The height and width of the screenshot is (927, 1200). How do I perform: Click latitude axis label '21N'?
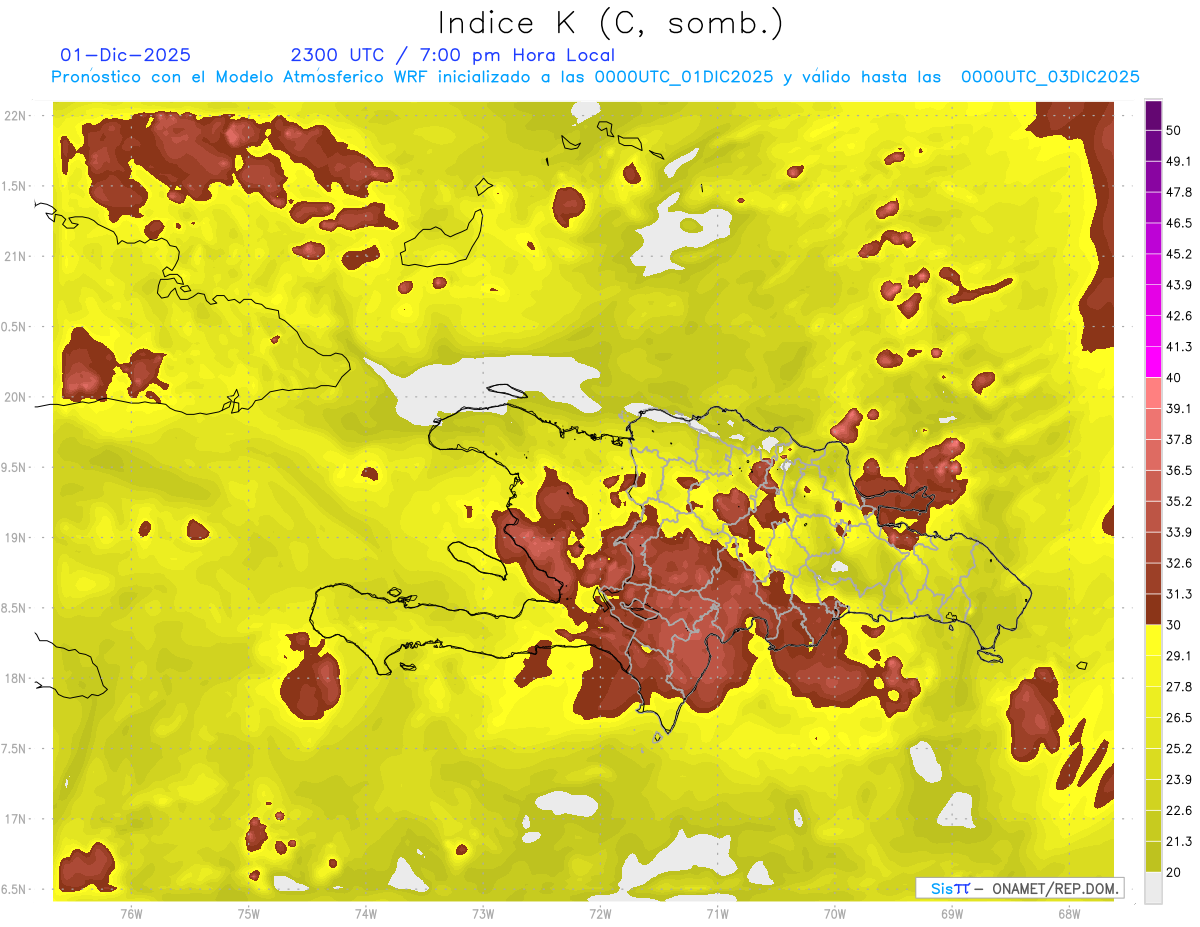pos(17,256)
